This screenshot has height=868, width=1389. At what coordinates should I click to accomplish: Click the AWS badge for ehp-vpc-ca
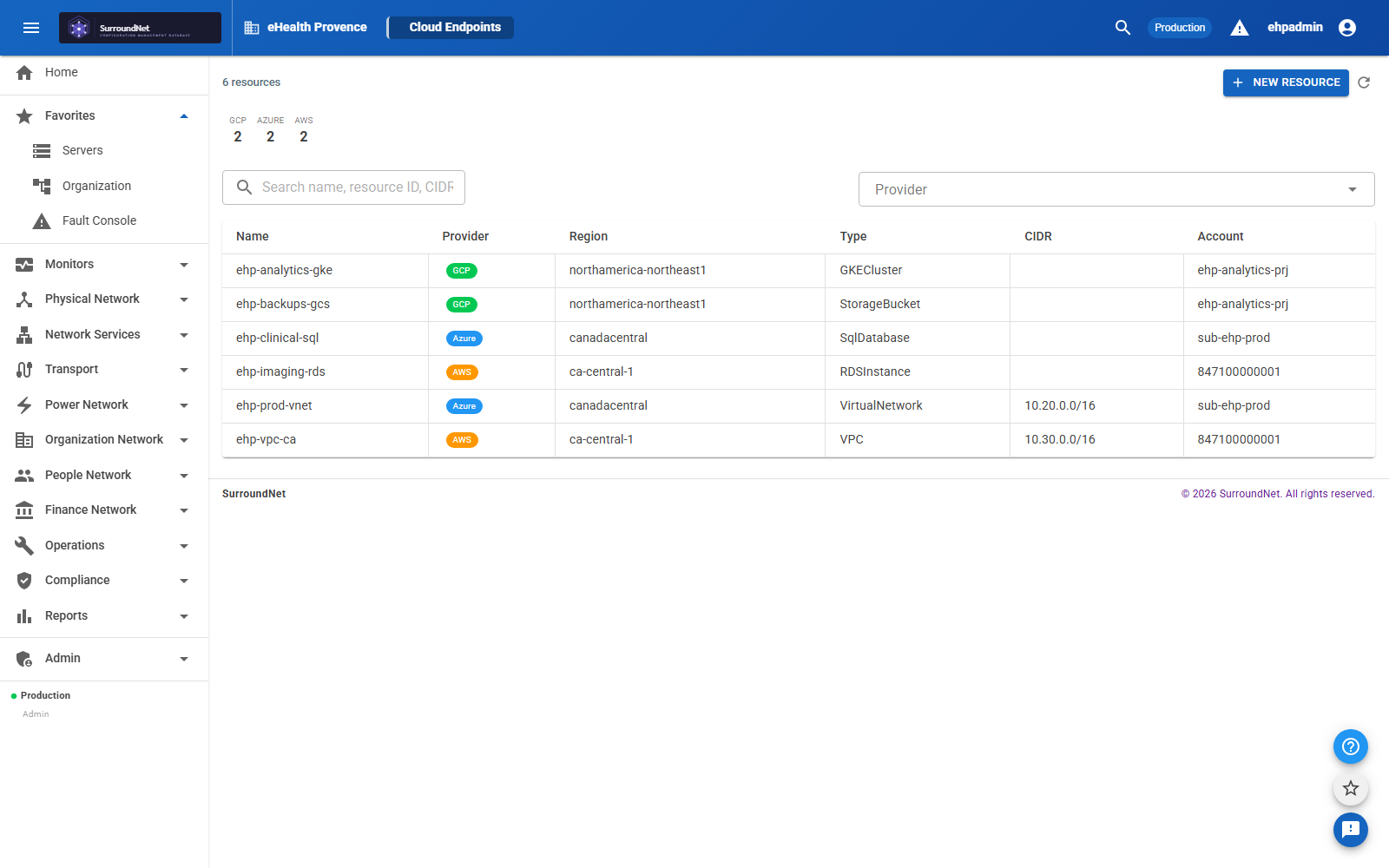click(462, 440)
